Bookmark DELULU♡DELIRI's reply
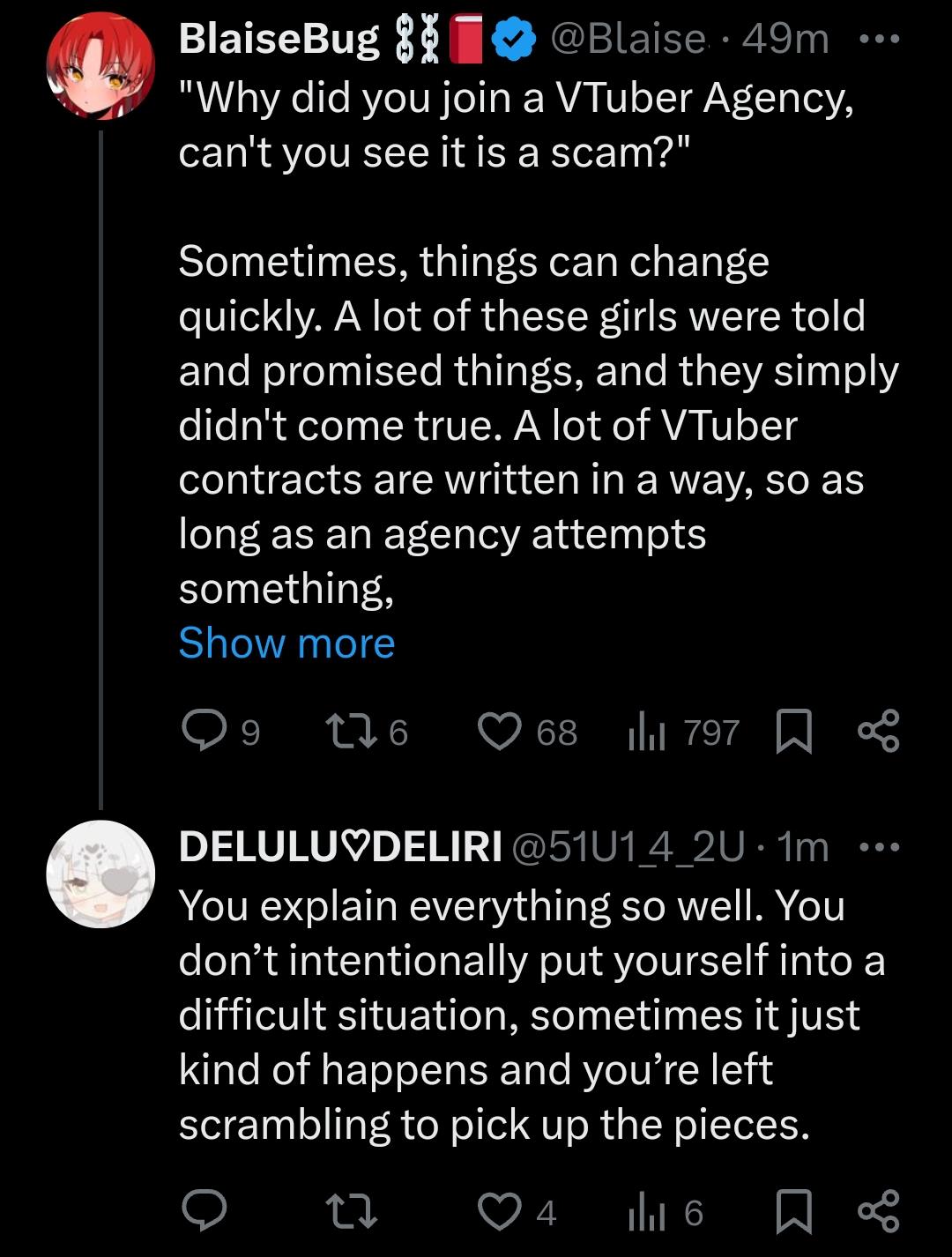Screen dimensions: 952x1257 792,1211
